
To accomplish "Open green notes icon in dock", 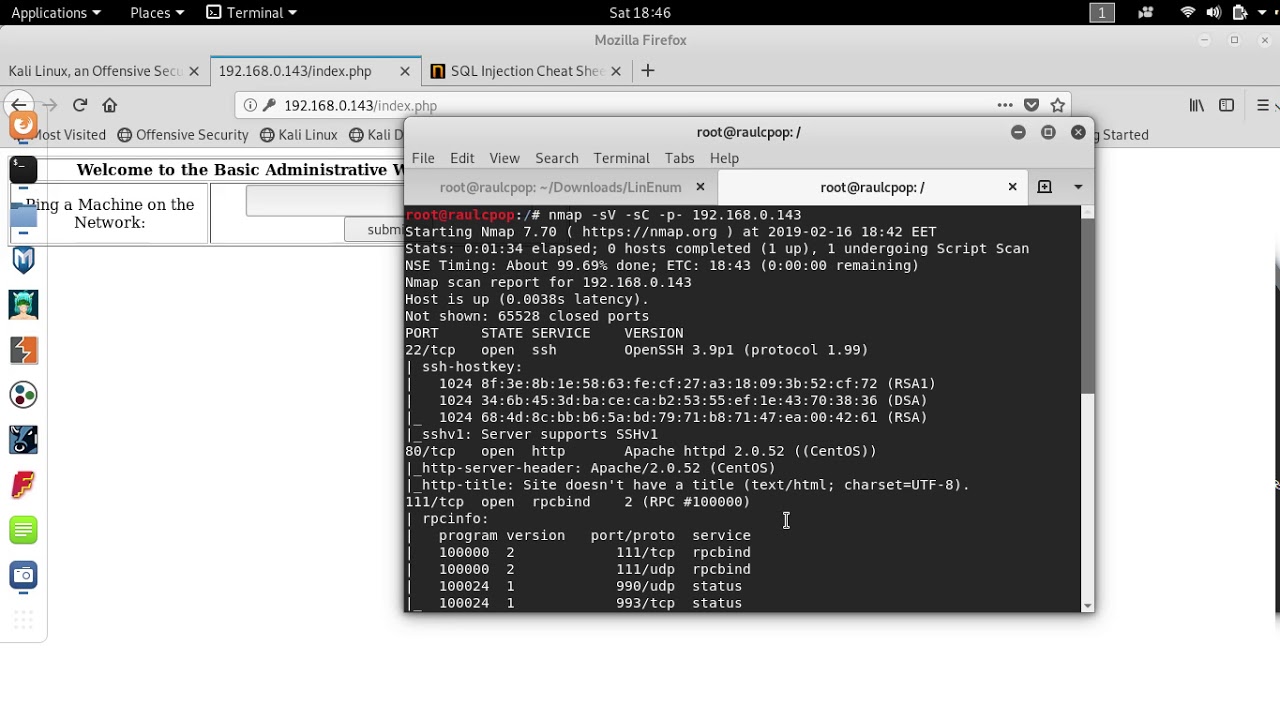I will coord(23,530).
